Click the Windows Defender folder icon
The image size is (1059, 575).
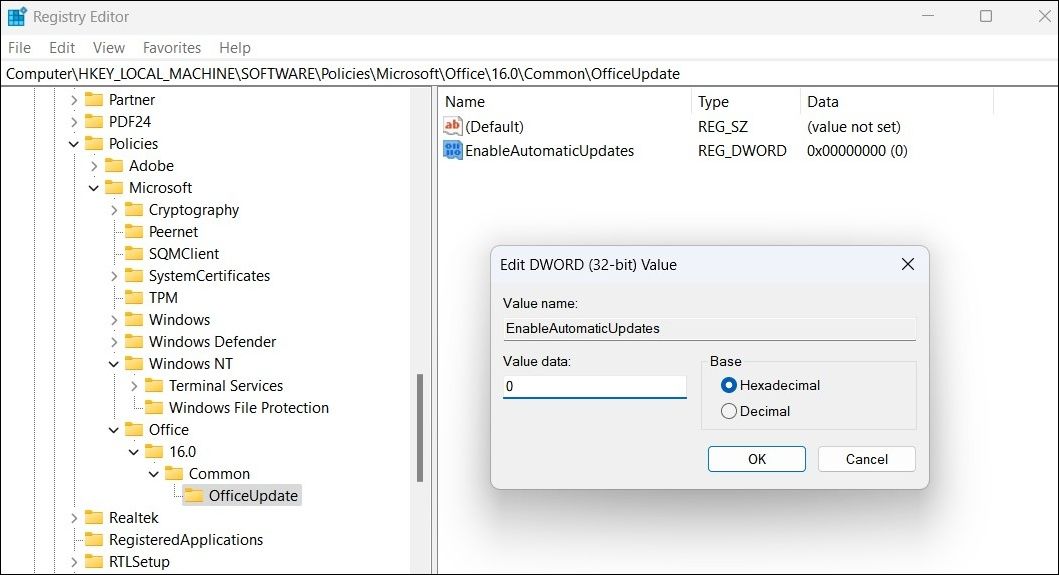[x=134, y=342]
